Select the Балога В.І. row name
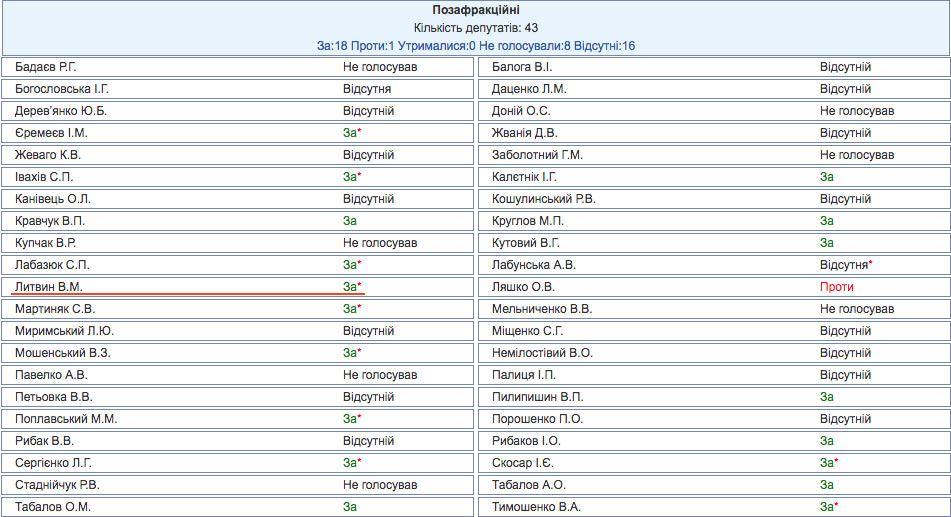 coord(521,67)
